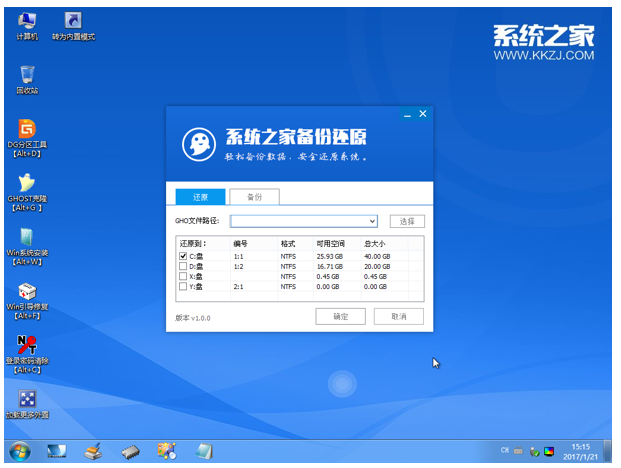Click the notebook taskbar icon
Screen dimensions: 621x468
click(x=204, y=451)
